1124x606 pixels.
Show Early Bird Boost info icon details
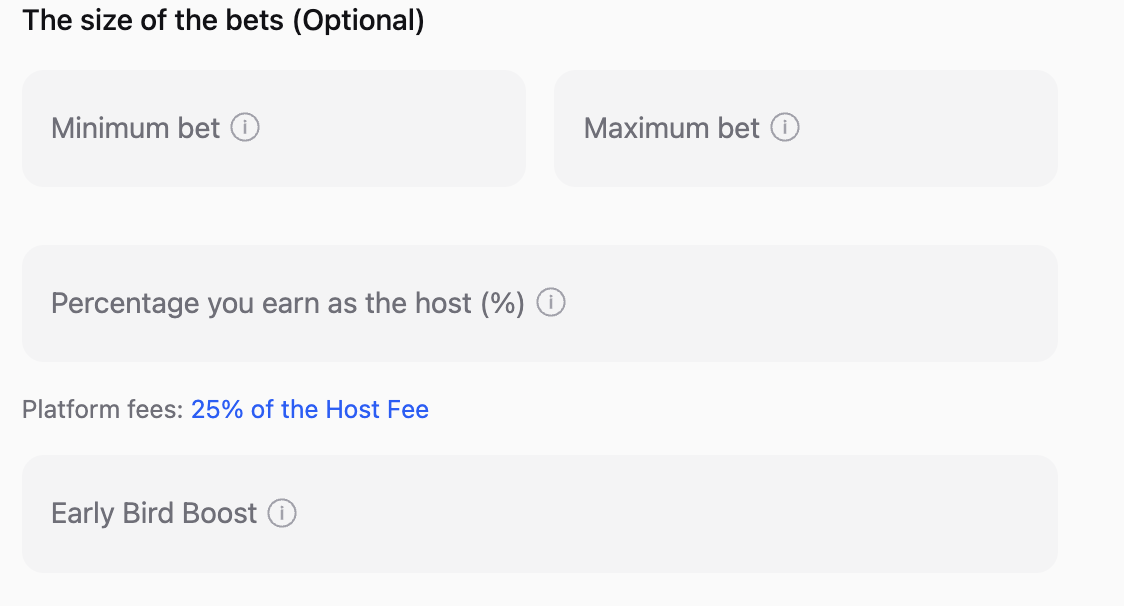pyautogui.click(x=283, y=514)
